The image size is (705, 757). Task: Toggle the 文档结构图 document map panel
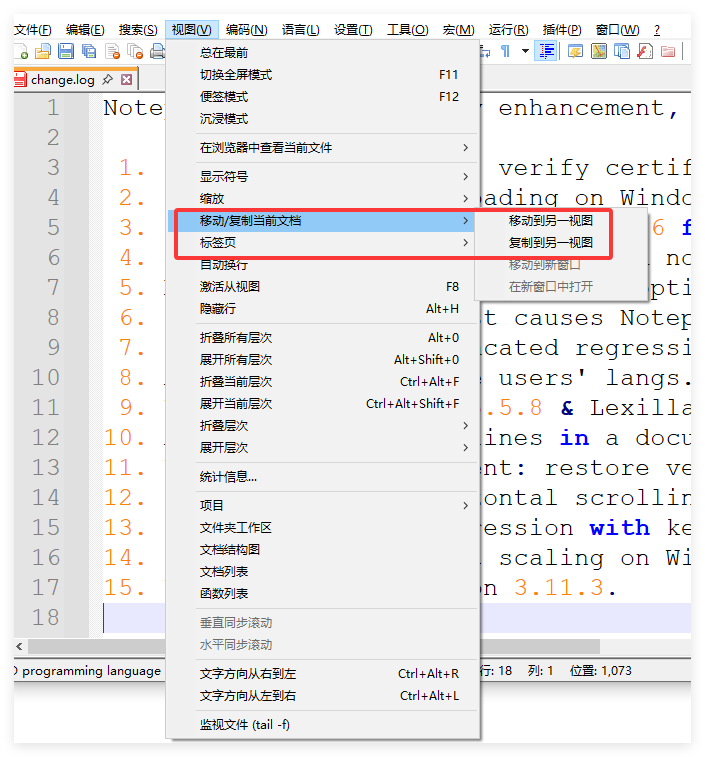pyautogui.click(x=323, y=549)
